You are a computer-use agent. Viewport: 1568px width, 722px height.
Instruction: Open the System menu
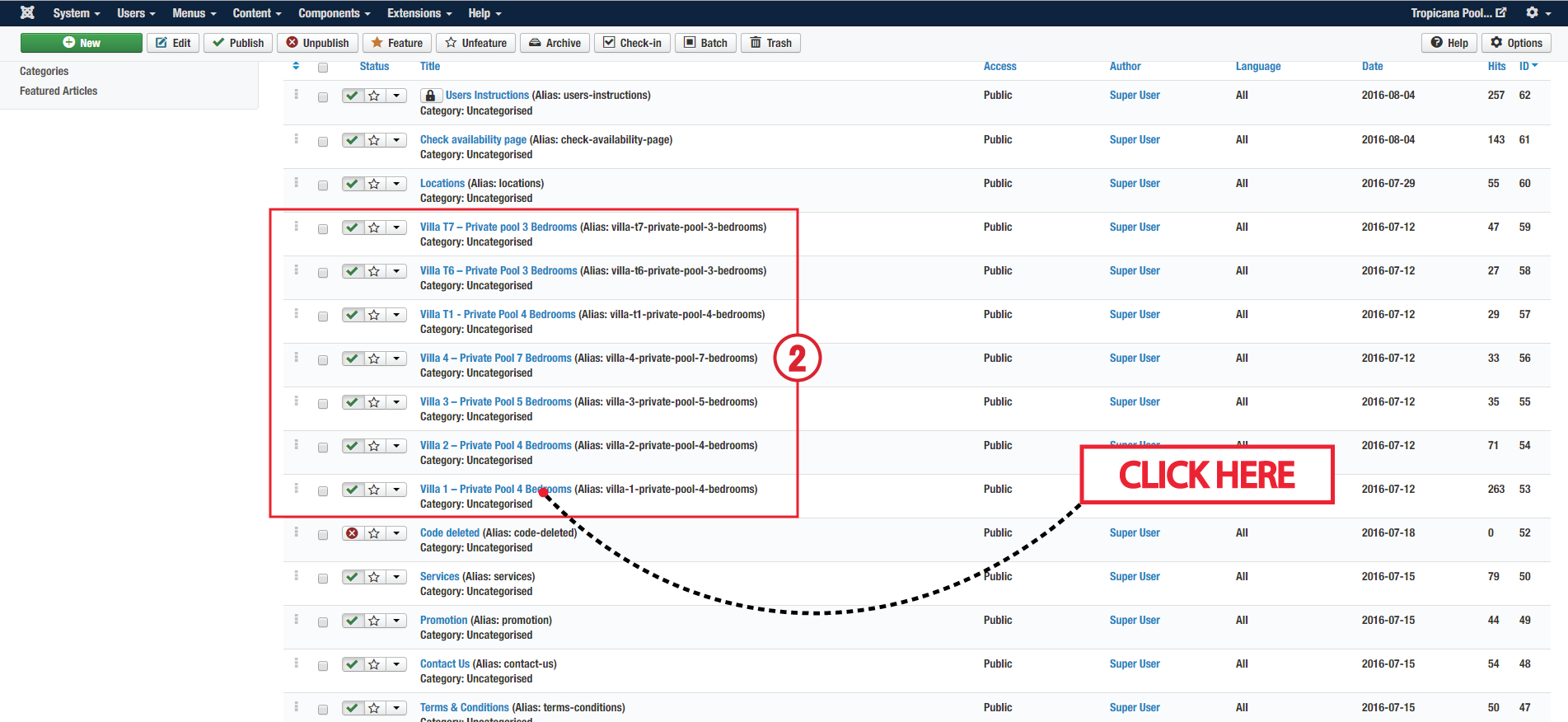point(77,13)
